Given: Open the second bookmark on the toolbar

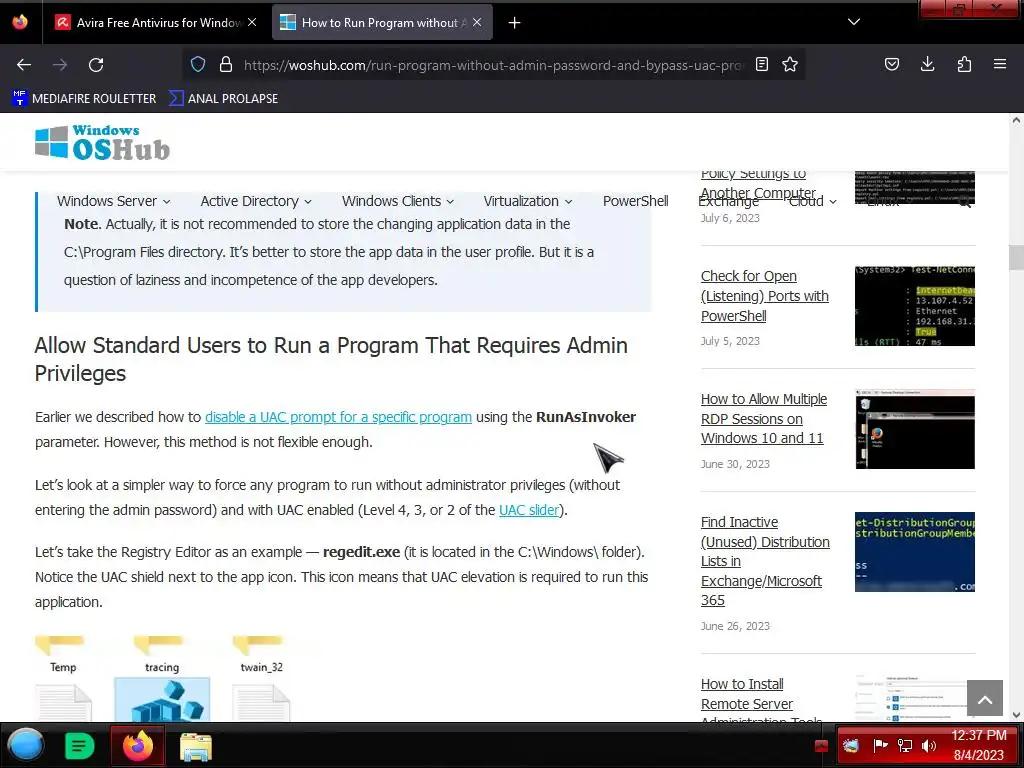Looking at the screenshot, I should click(x=223, y=99).
